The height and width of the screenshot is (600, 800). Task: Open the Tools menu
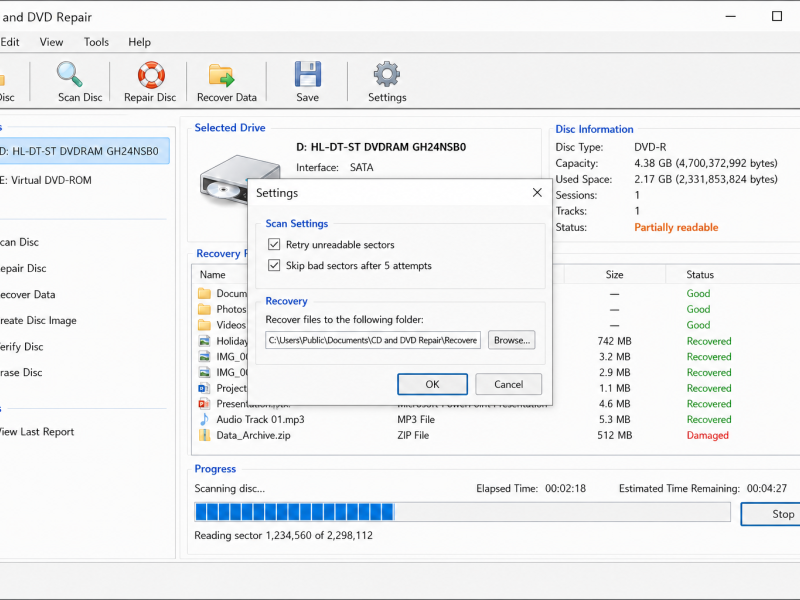(x=96, y=42)
